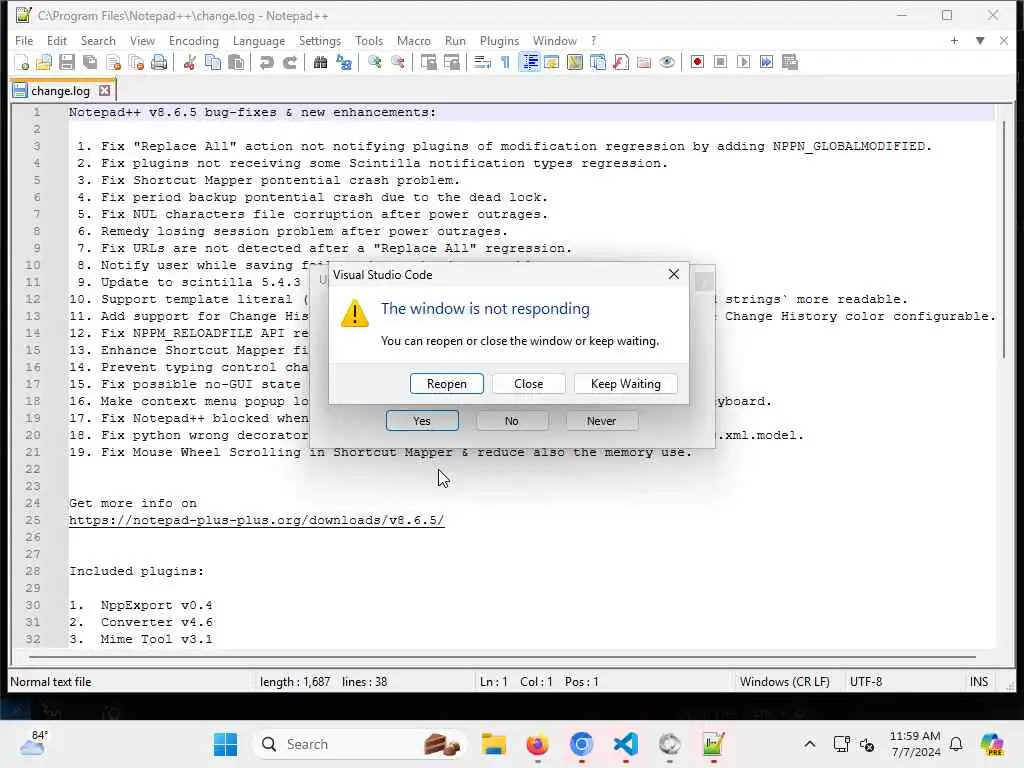Click the Stop recording macro icon

(720, 62)
